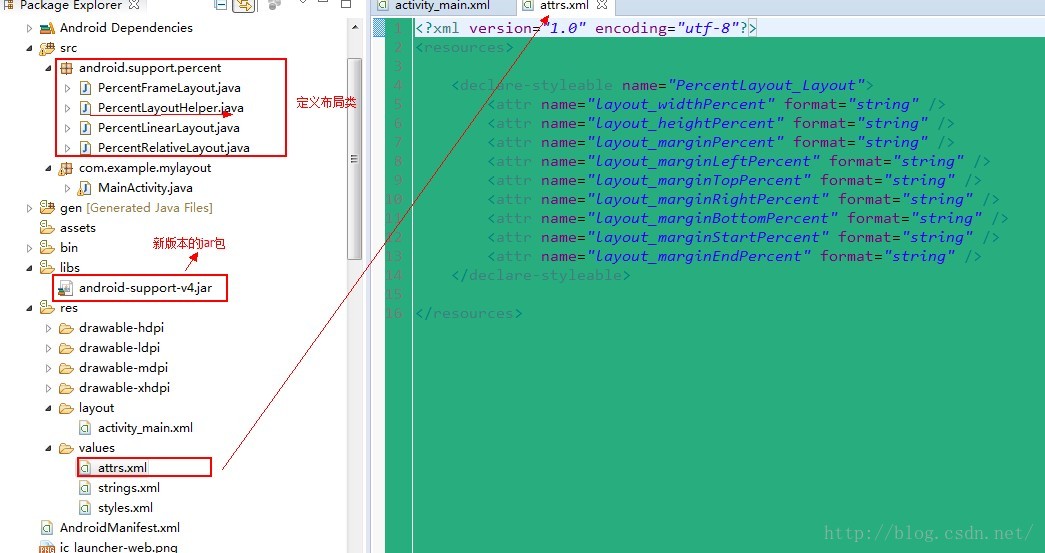Click the drawable-mdpi folder icon

pos(66,368)
